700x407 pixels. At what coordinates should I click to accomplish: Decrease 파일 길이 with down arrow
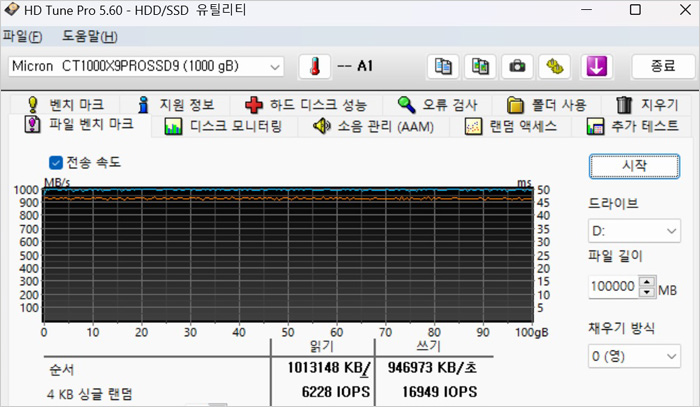tap(647, 292)
